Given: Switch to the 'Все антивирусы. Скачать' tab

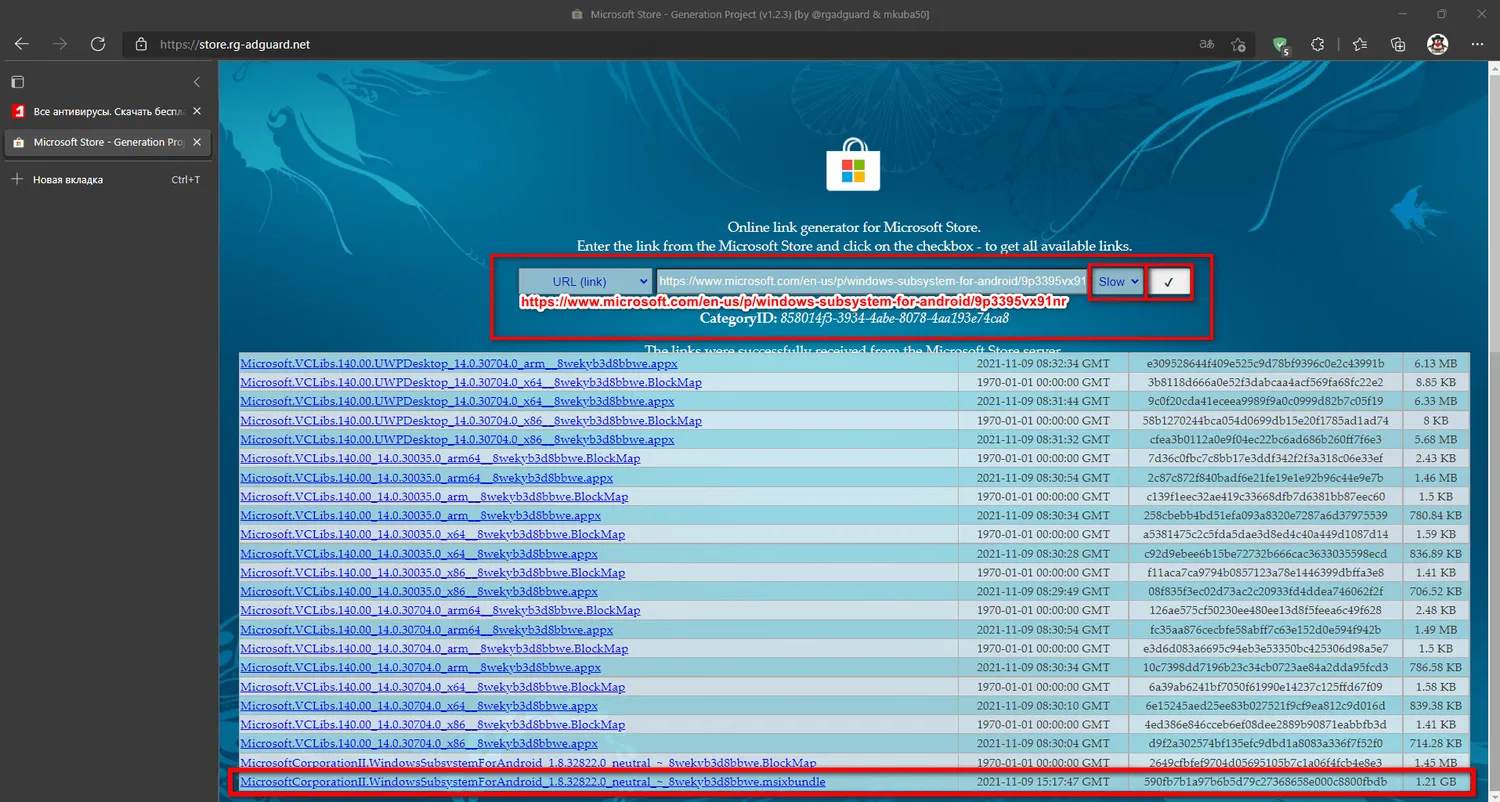Looking at the screenshot, I should coord(108,111).
